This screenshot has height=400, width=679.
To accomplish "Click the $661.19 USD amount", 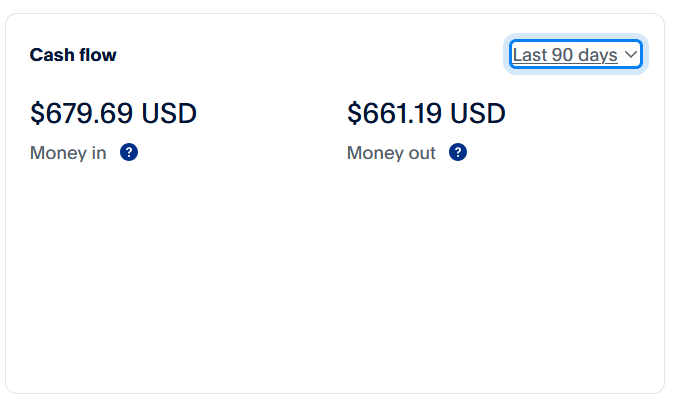I will 426,114.
